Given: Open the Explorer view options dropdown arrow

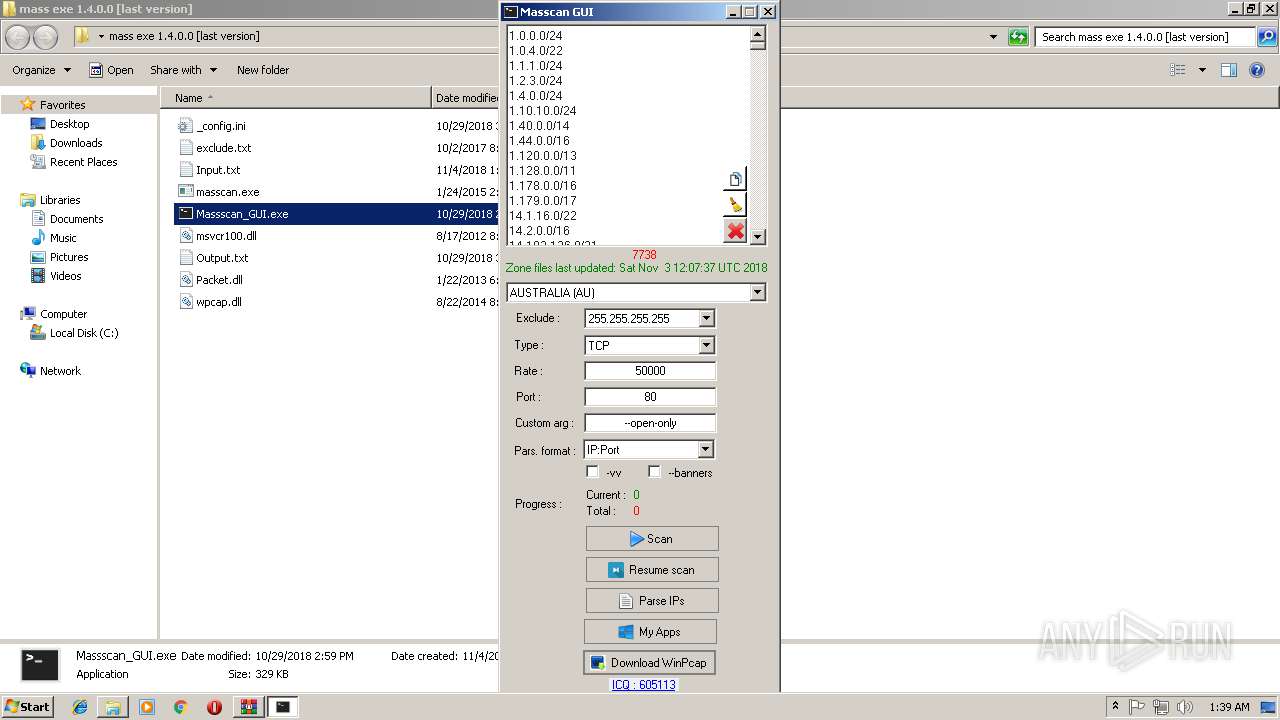Looking at the screenshot, I should 1202,70.
